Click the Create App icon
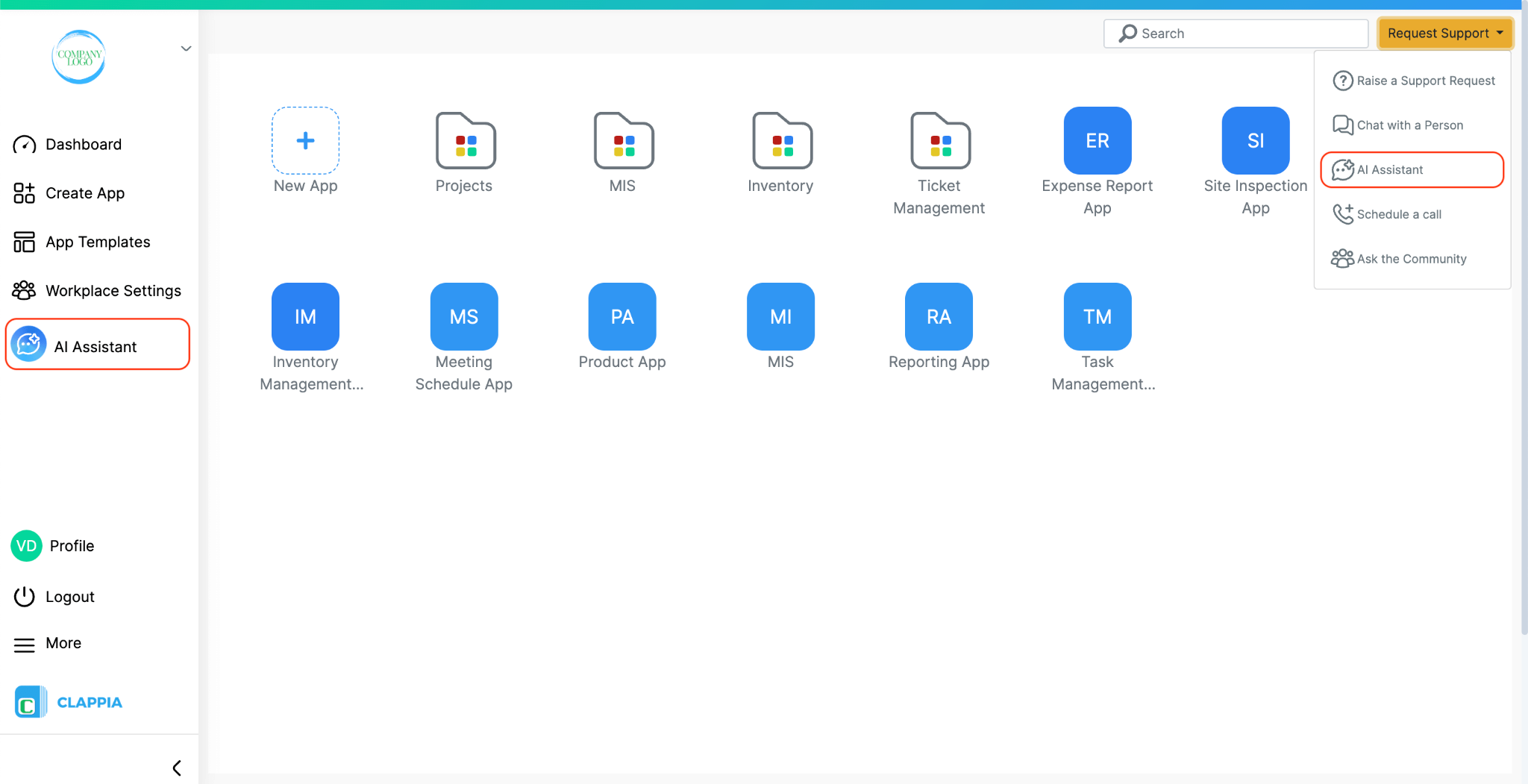1528x784 pixels. (x=25, y=193)
